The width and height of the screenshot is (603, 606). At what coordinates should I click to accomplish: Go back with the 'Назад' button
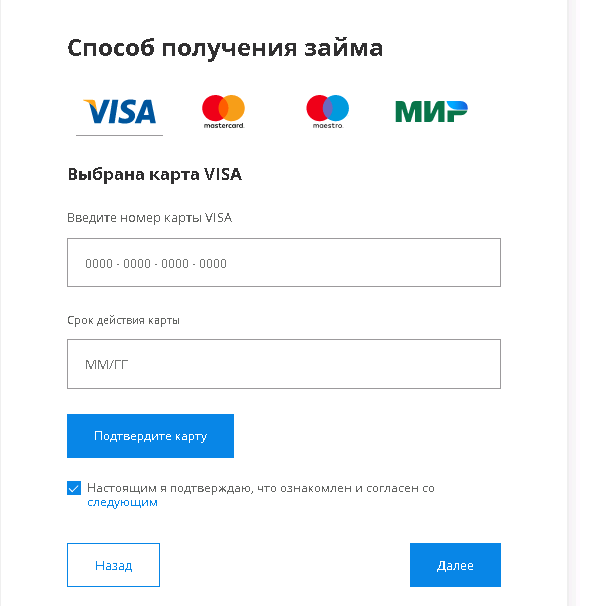pos(113,565)
